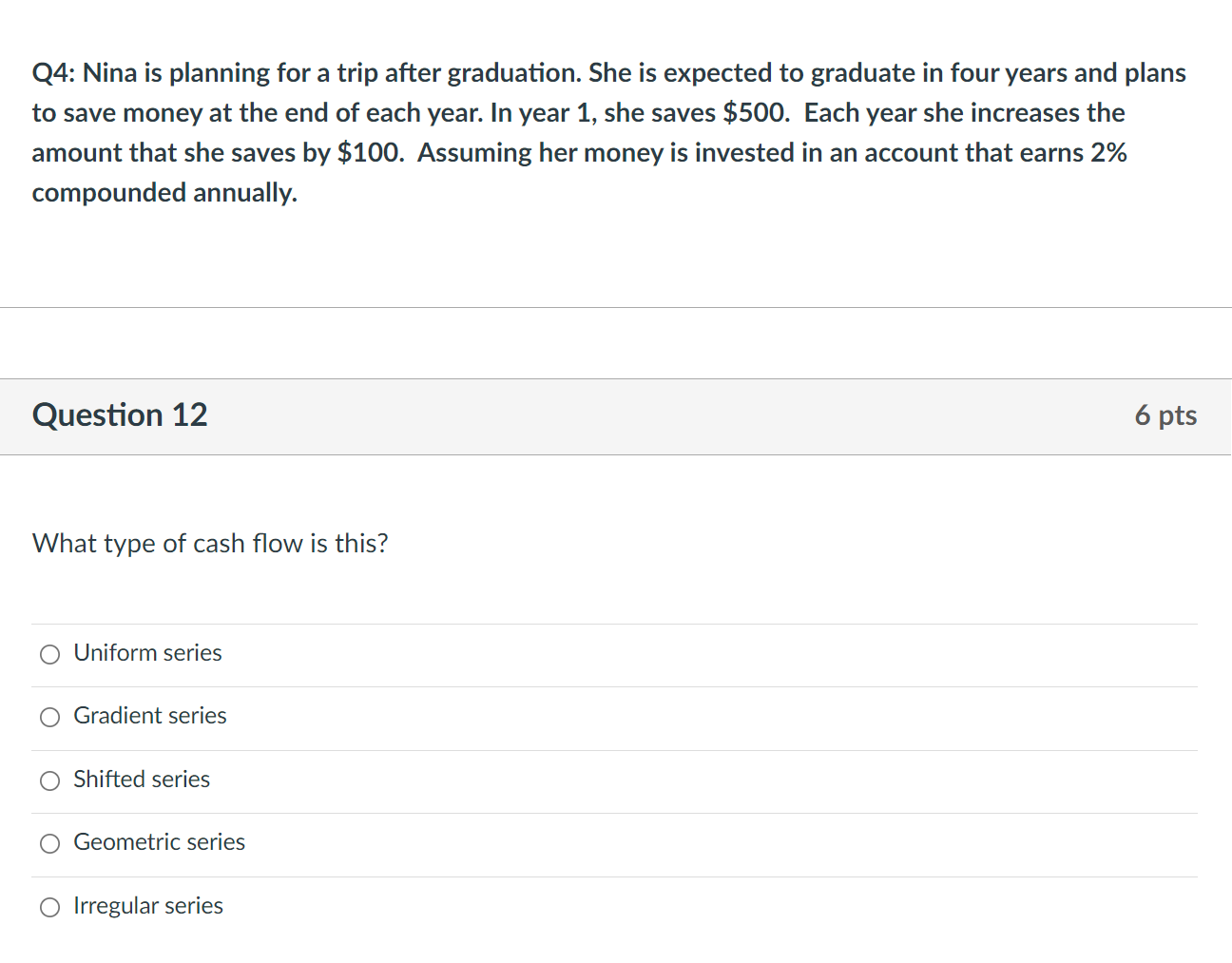Click the 6 pts points label
Viewport: 1232px width, 963px height.
pyautogui.click(x=1165, y=415)
